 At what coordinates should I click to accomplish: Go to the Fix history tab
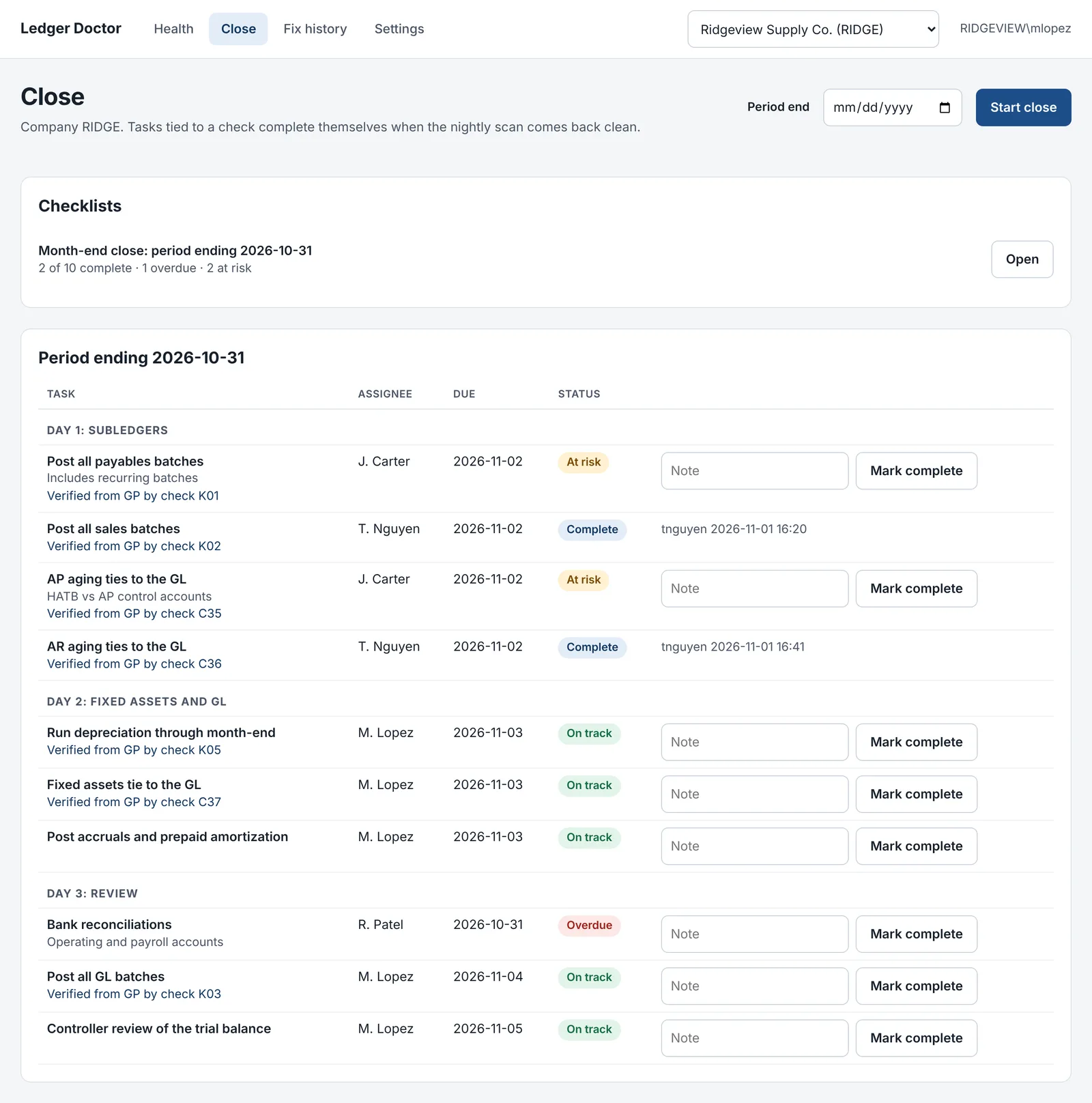point(315,29)
